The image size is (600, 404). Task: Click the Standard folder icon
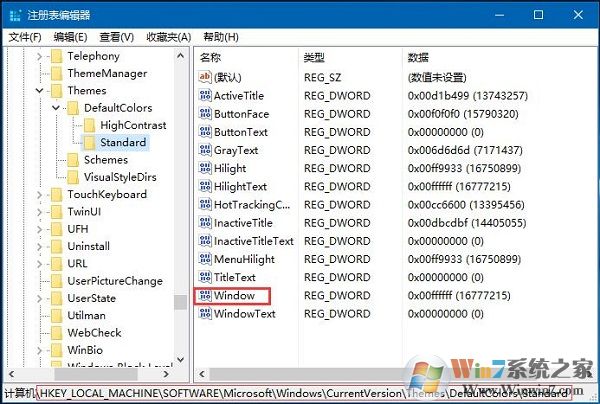click(x=89, y=142)
